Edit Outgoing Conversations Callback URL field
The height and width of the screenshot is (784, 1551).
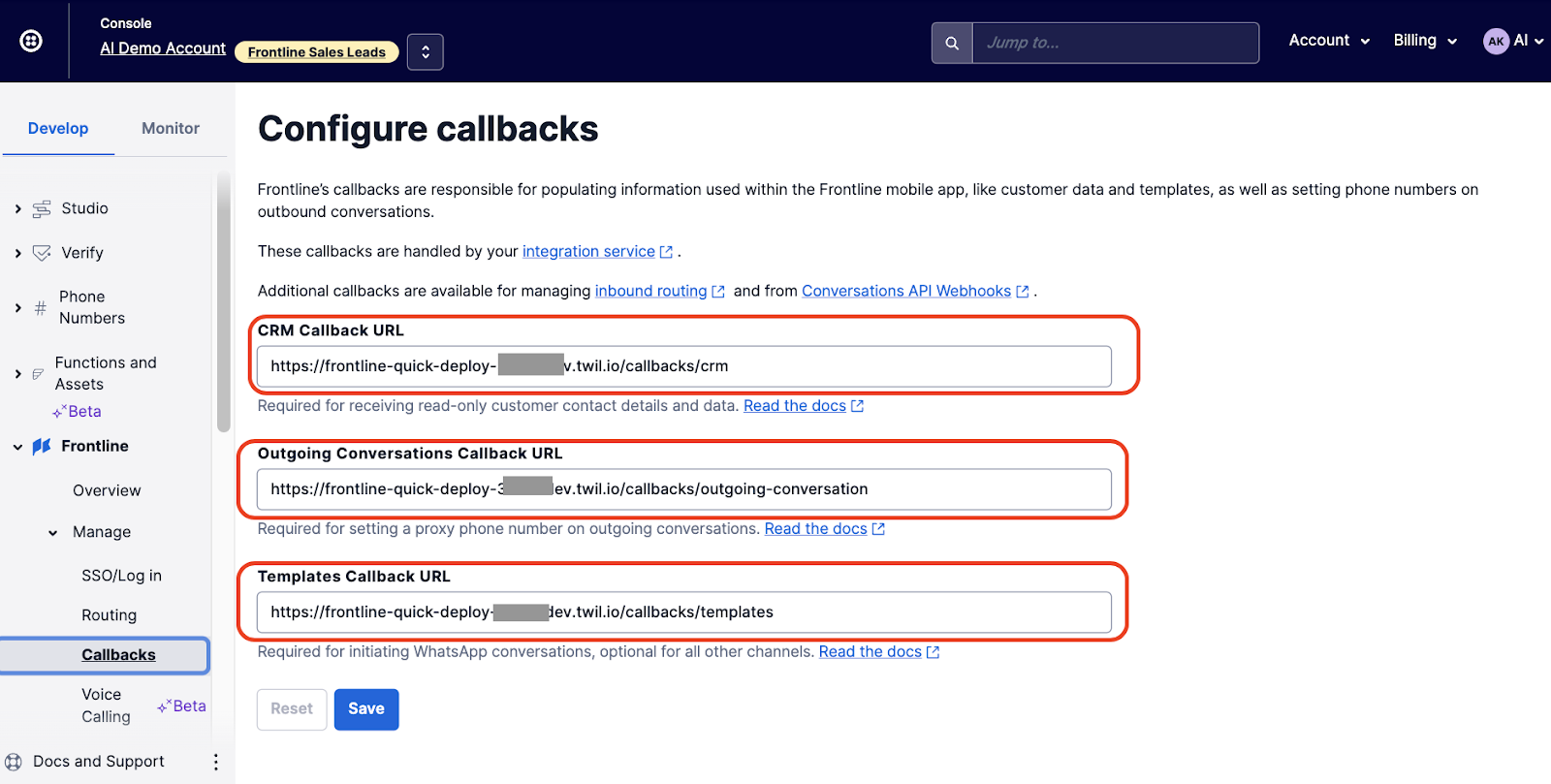[x=684, y=489]
